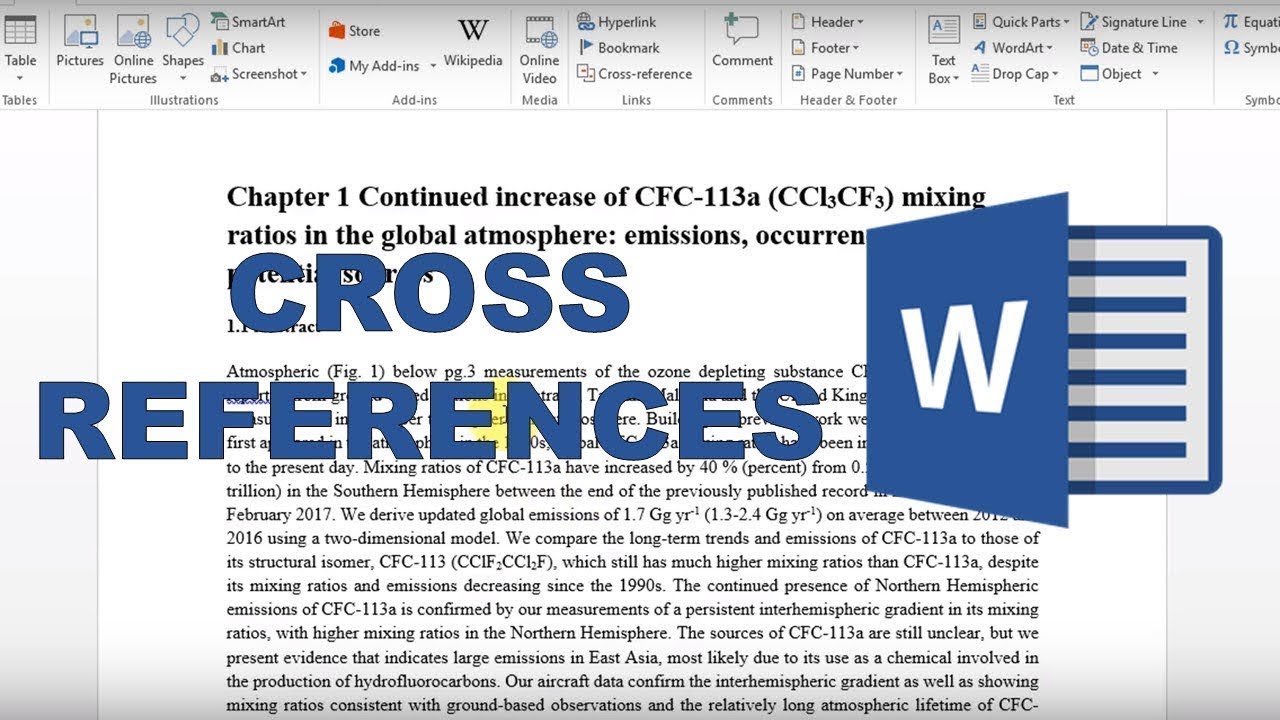This screenshot has width=1280, height=720.
Task: Open the Header options
Action: pyautogui.click(x=826, y=22)
